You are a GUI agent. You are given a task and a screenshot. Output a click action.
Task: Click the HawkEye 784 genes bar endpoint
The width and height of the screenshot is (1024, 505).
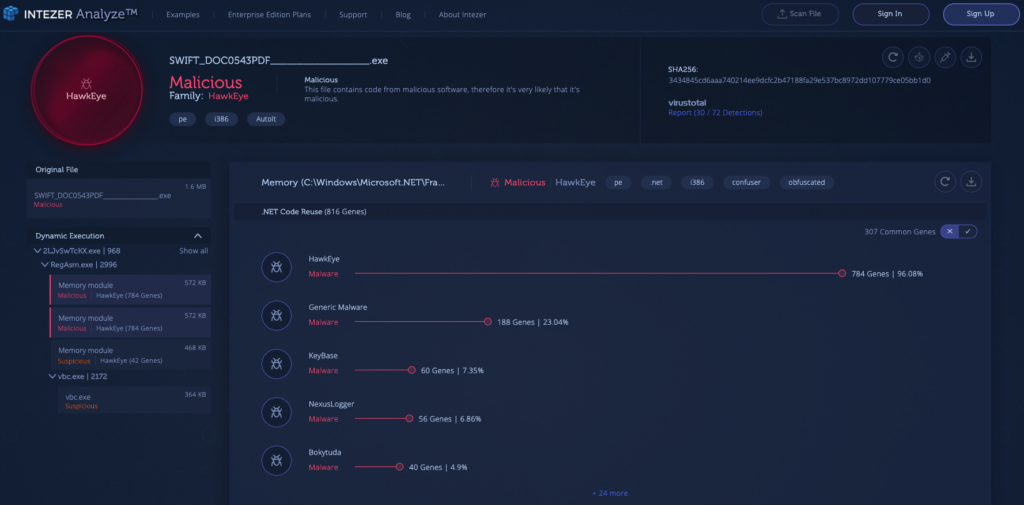tap(842, 274)
